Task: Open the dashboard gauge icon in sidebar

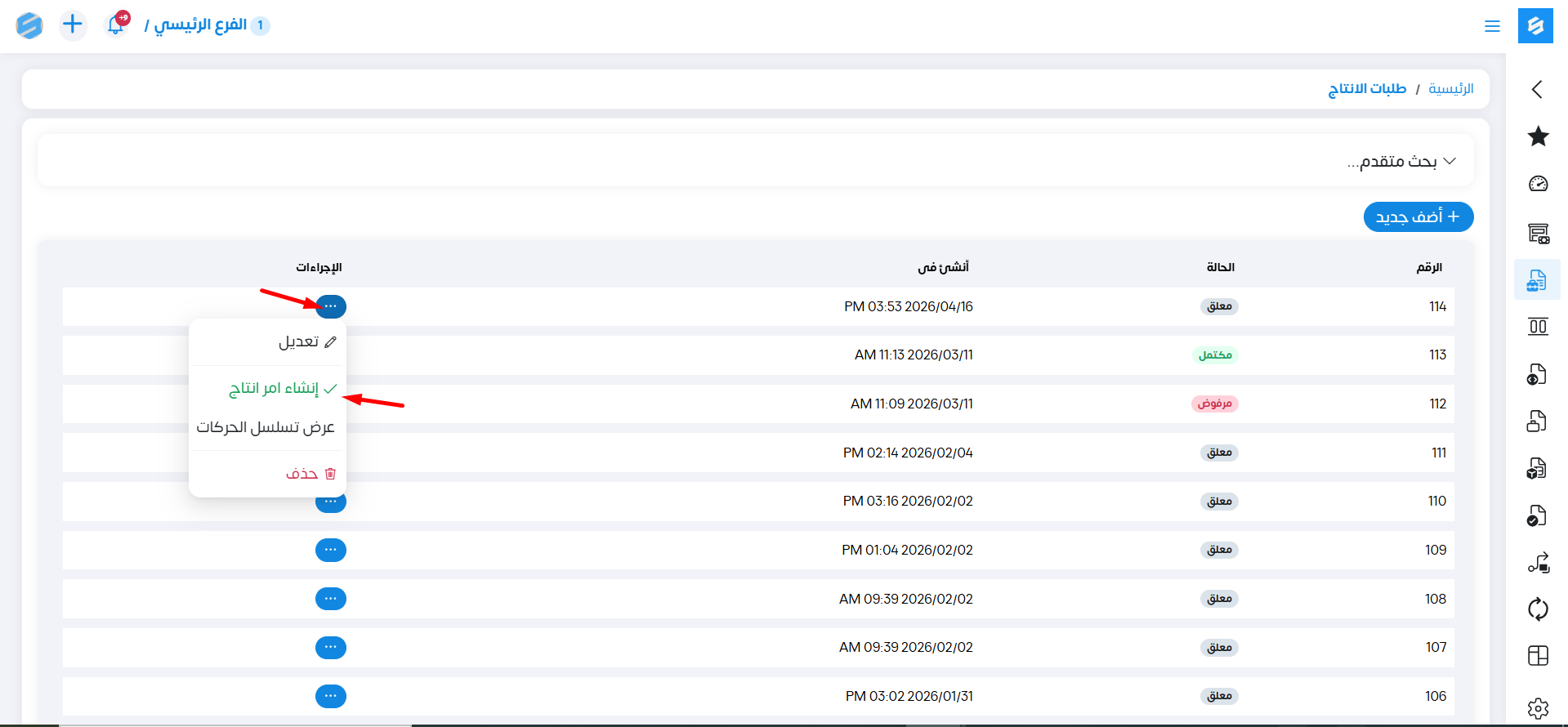Action: coord(1538,184)
